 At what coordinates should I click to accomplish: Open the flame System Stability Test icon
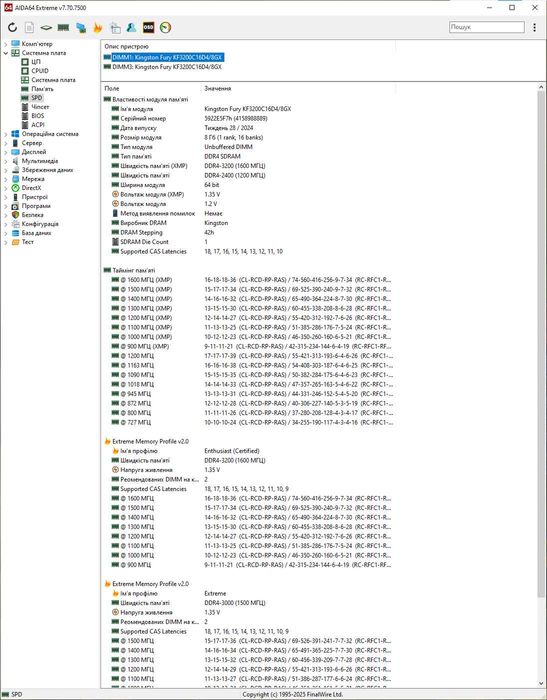pos(97,28)
